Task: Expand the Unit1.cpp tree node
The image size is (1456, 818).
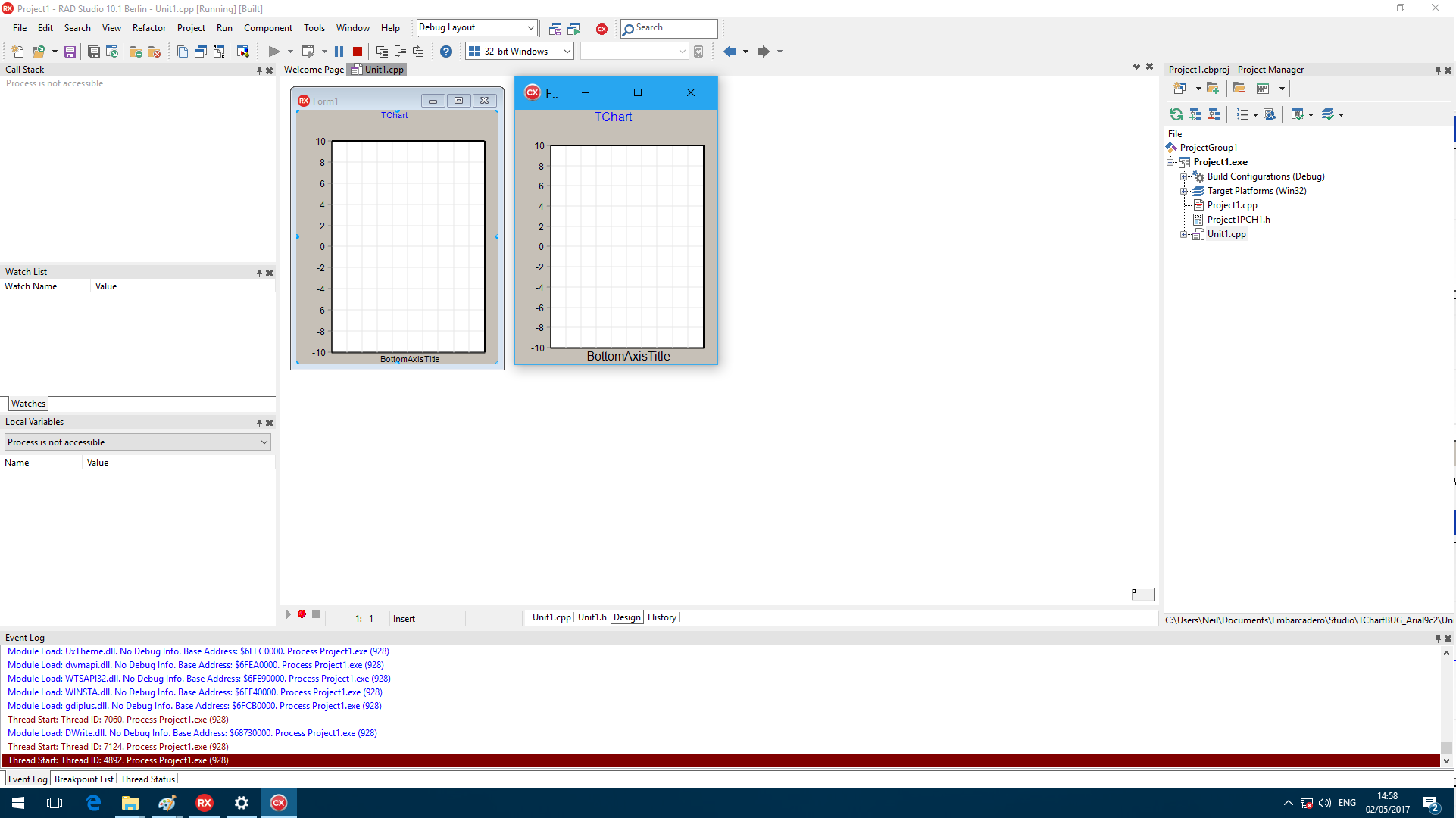Action: (x=1184, y=234)
